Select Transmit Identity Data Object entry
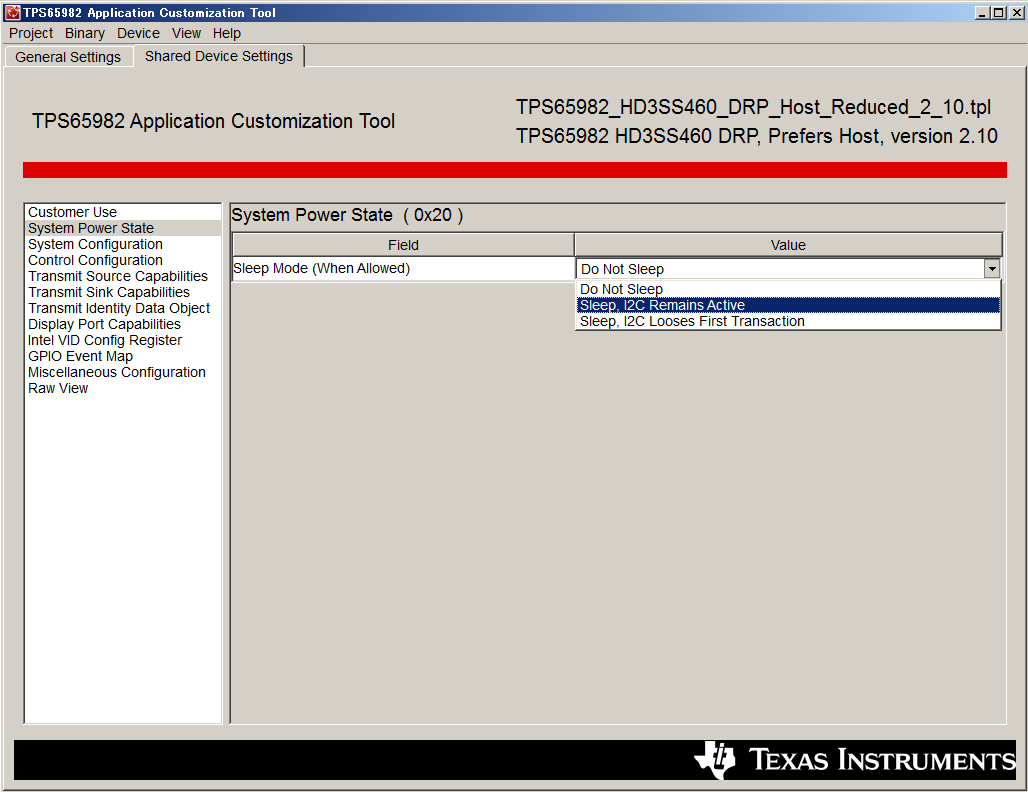1028x792 pixels. point(123,308)
